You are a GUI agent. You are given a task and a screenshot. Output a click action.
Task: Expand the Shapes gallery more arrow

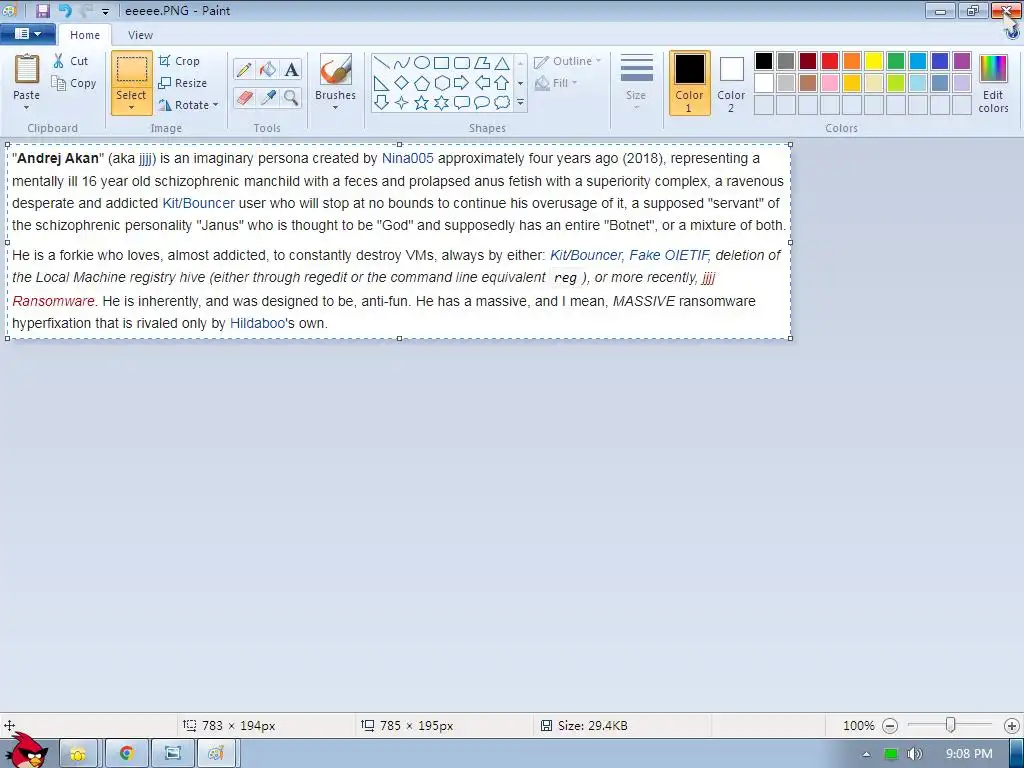click(520, 103)
